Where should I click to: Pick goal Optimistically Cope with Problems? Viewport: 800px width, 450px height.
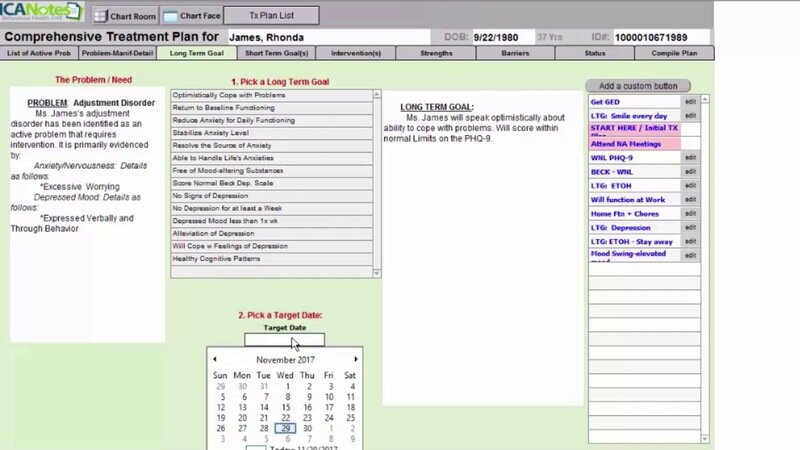pos(271,95)
